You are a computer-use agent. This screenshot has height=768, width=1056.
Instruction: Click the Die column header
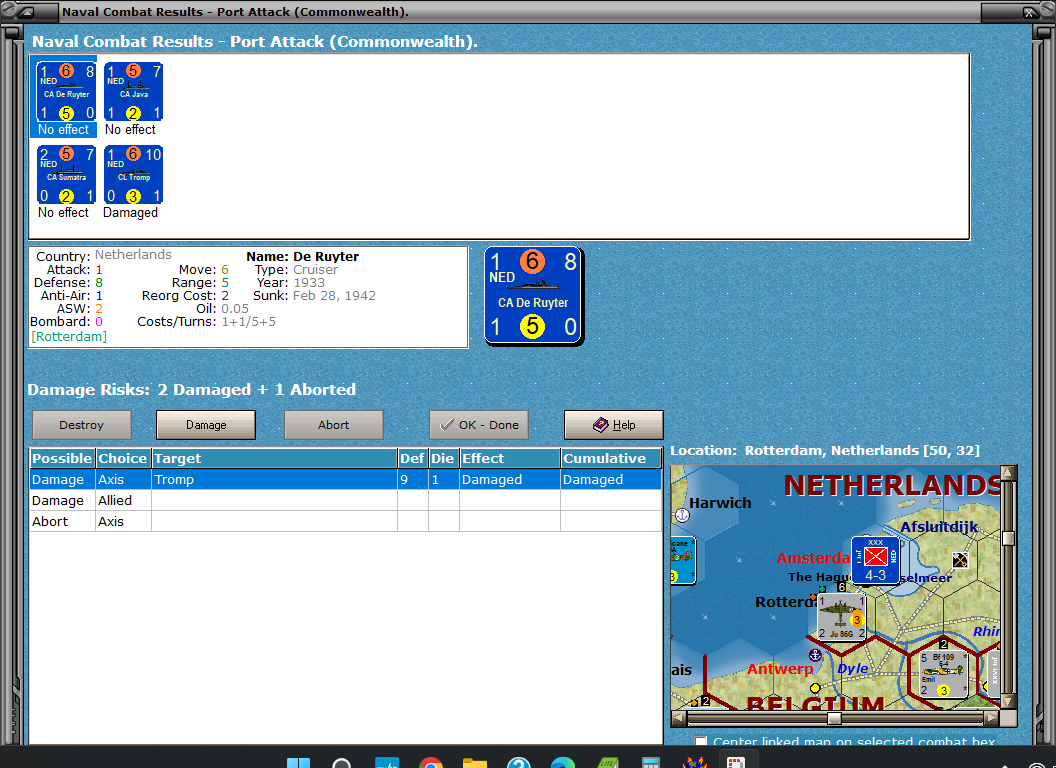point(443,458)
